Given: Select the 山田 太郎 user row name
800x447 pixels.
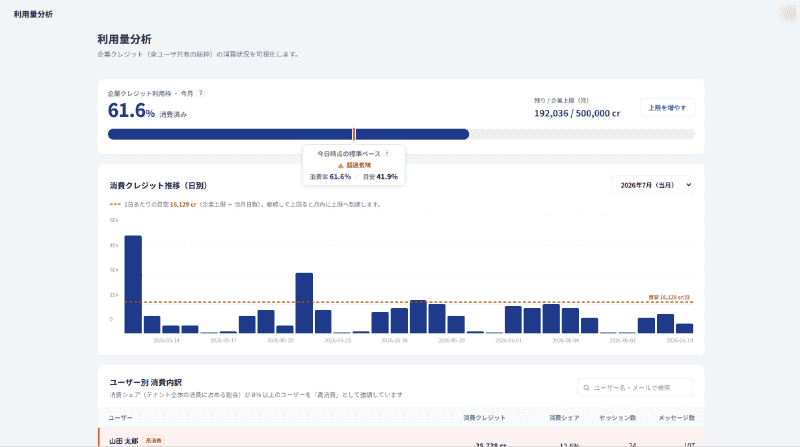Looking at the screenshot, I should click(123, 441).
